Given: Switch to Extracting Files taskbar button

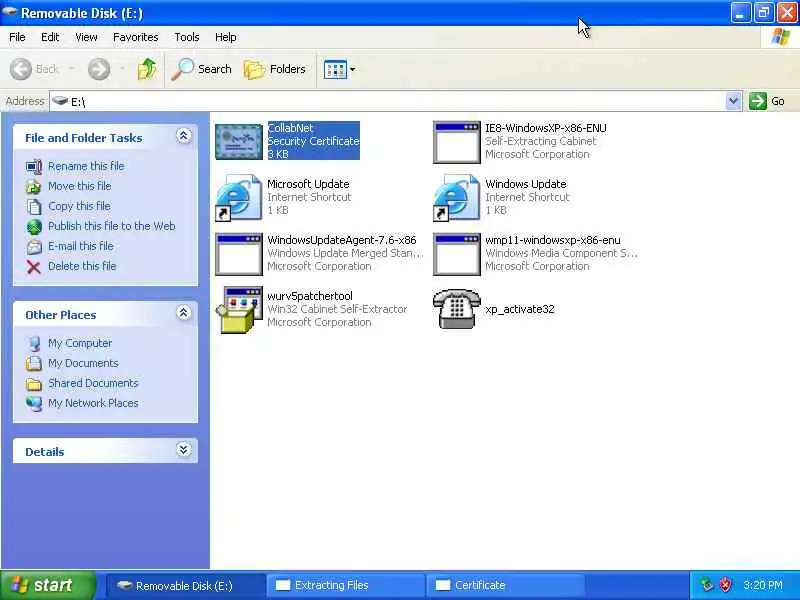Looking at the screenshot, I should (x=345, y=585).
